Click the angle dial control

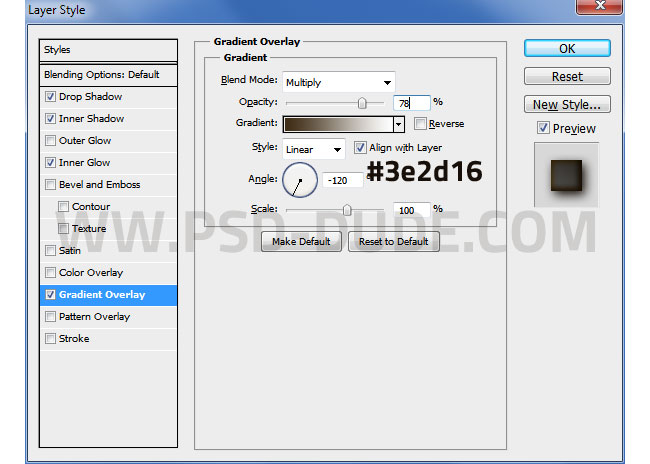pyautogui.click(x=300, y=180)
